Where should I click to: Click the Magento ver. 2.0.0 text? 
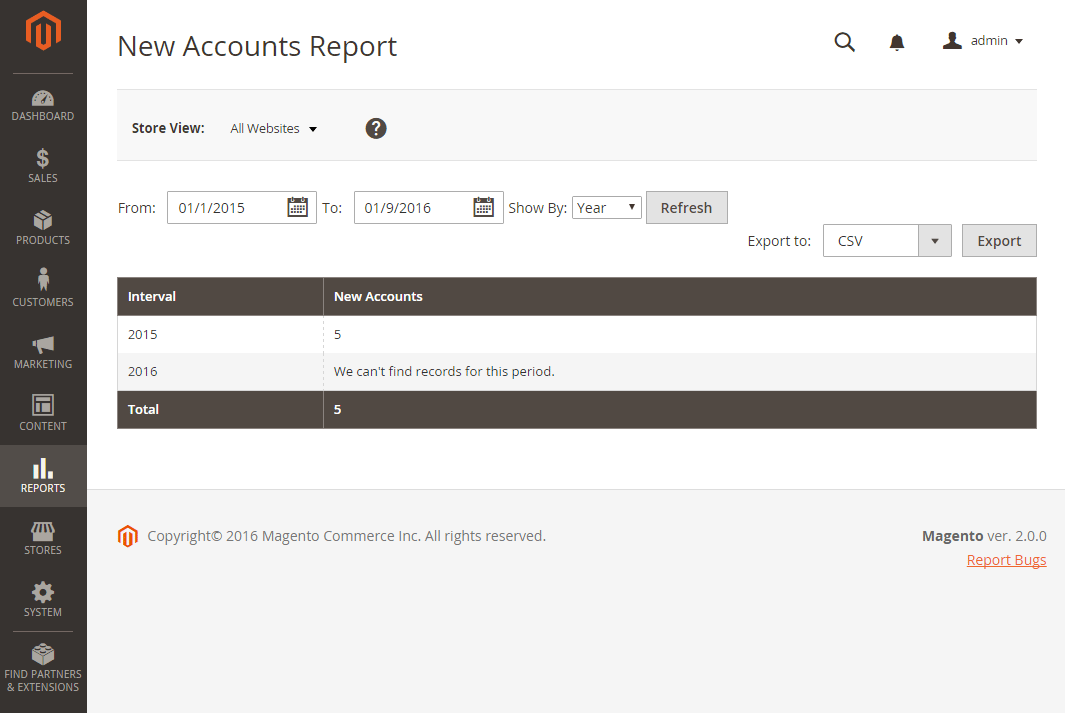pos(984,536)
